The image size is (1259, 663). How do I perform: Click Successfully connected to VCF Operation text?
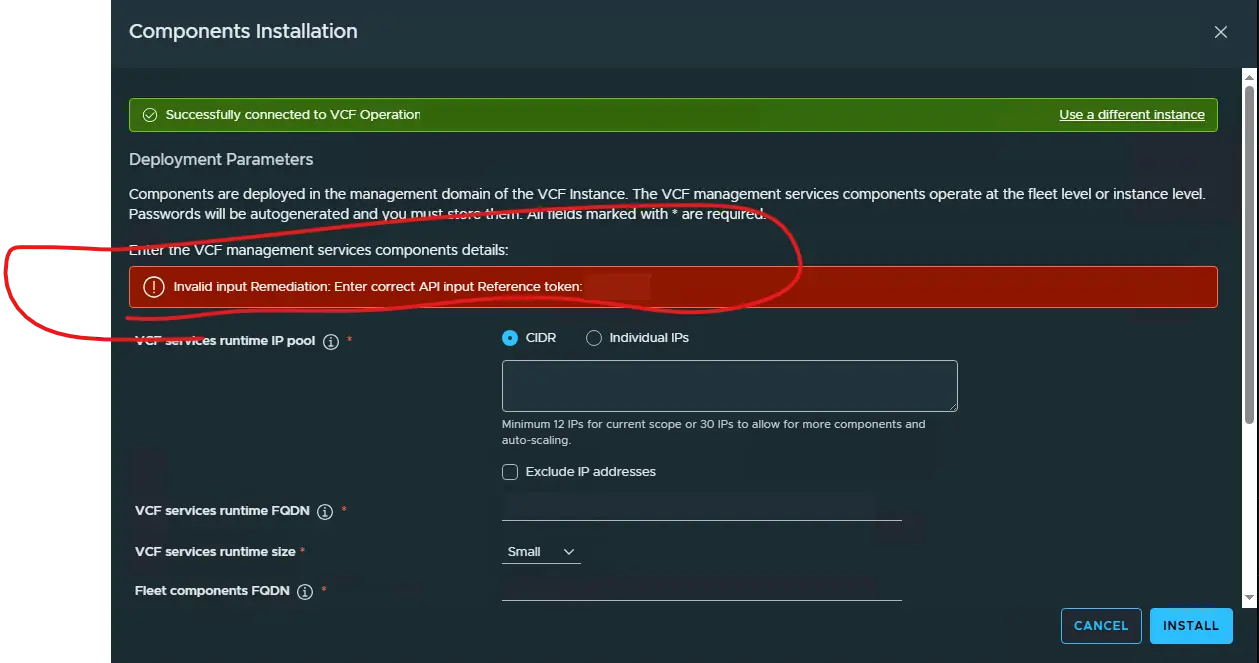[x=293, y=115]
